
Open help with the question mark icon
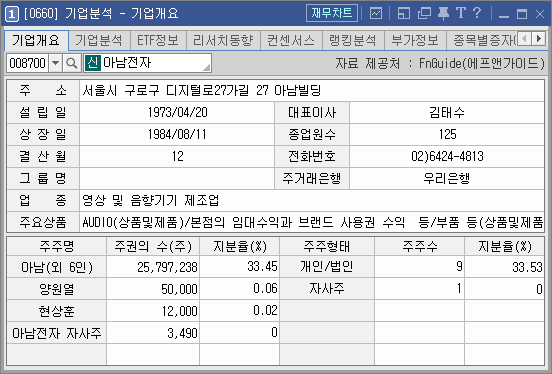[477, 13]
